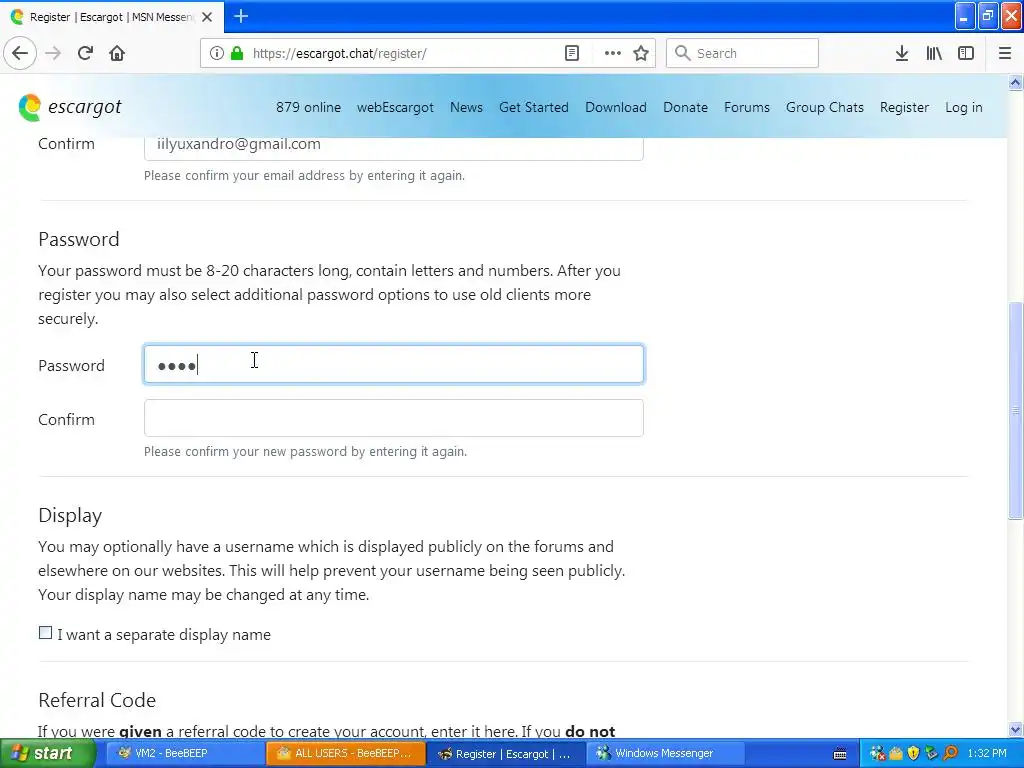The width and height of the screenshot is (1024, 768).
Task: Click the browser Search box
Action: click(x=742, y=53)
